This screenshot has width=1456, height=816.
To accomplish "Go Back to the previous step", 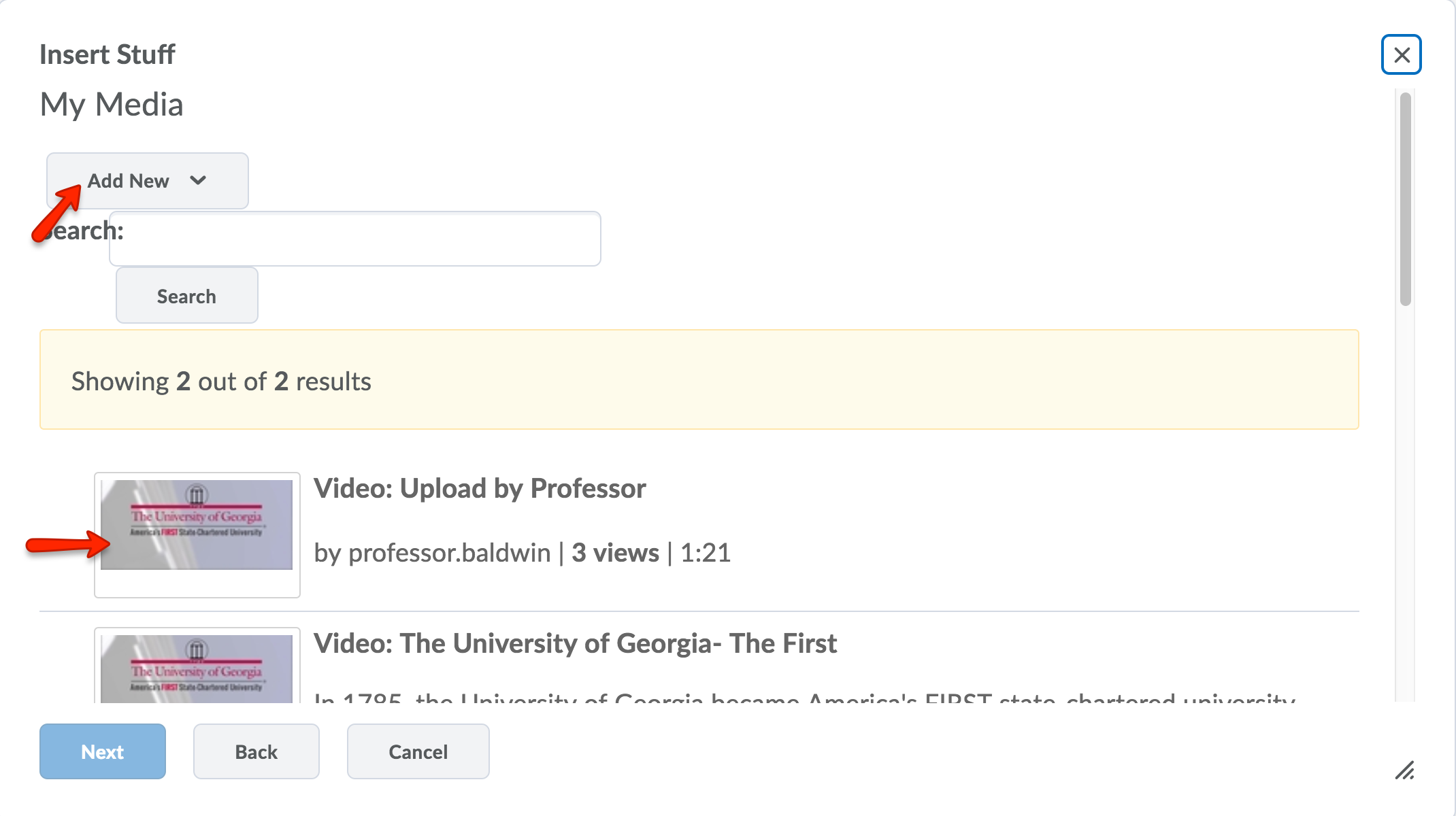I will coord(256,751).
